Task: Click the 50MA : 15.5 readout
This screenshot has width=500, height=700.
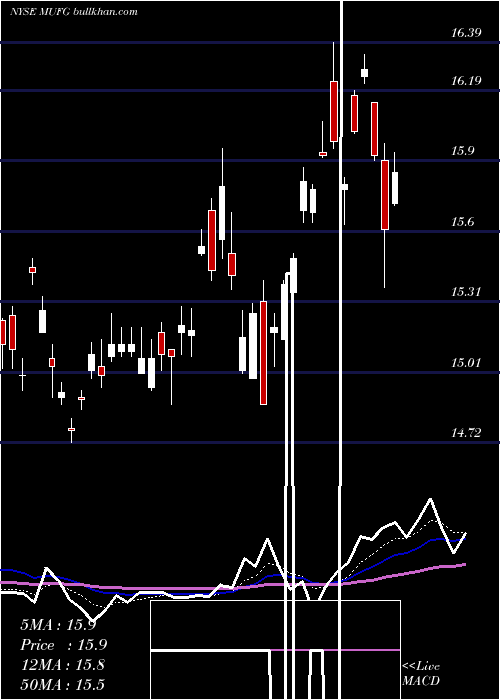Action: click(x=62, y=684)
